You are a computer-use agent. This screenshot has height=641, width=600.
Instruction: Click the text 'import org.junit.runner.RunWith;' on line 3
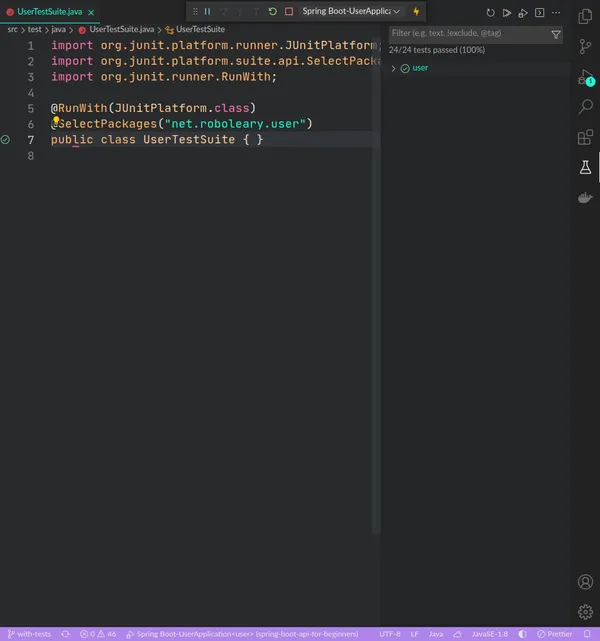click(164, 77)
